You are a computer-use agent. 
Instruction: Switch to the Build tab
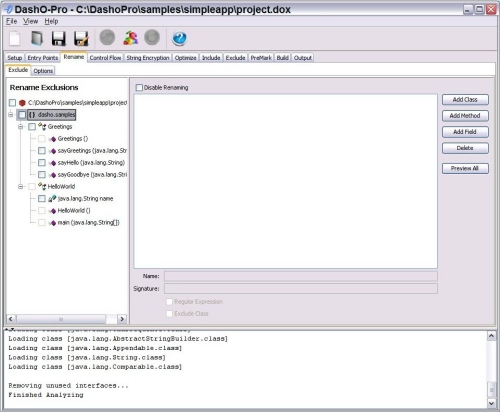(282, 58)
